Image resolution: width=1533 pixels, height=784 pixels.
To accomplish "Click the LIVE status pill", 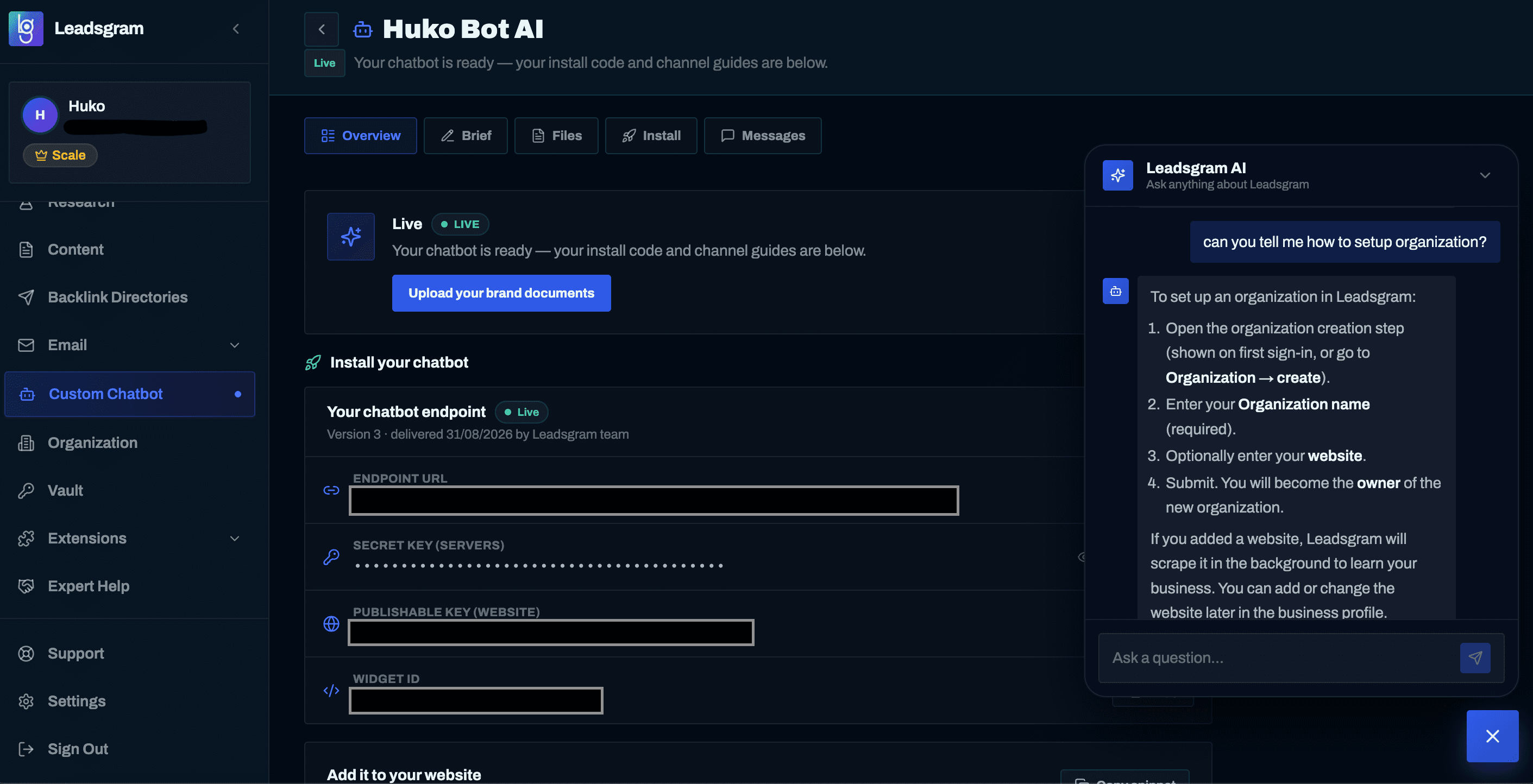I will pos(460,224).
